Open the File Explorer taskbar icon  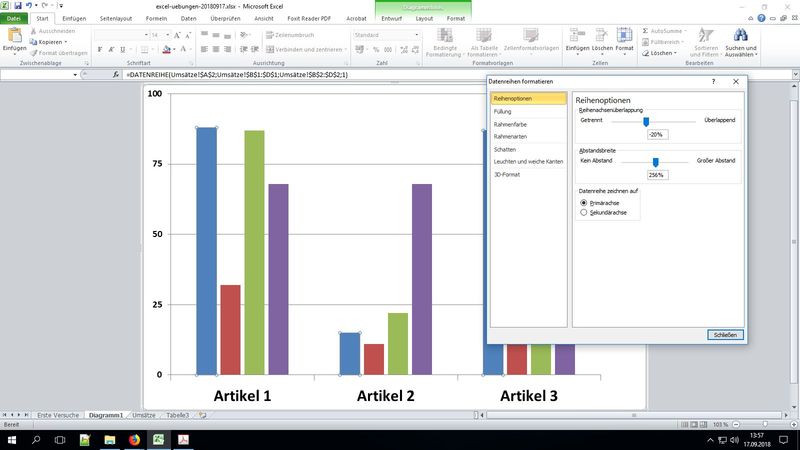pyautogui.click(x=110, y=440)
